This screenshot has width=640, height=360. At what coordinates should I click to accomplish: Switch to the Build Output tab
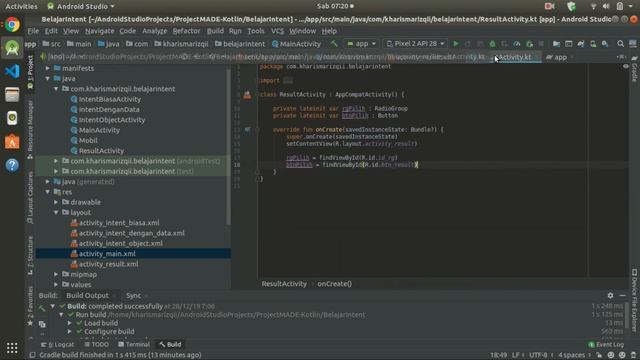click(87, 296)
